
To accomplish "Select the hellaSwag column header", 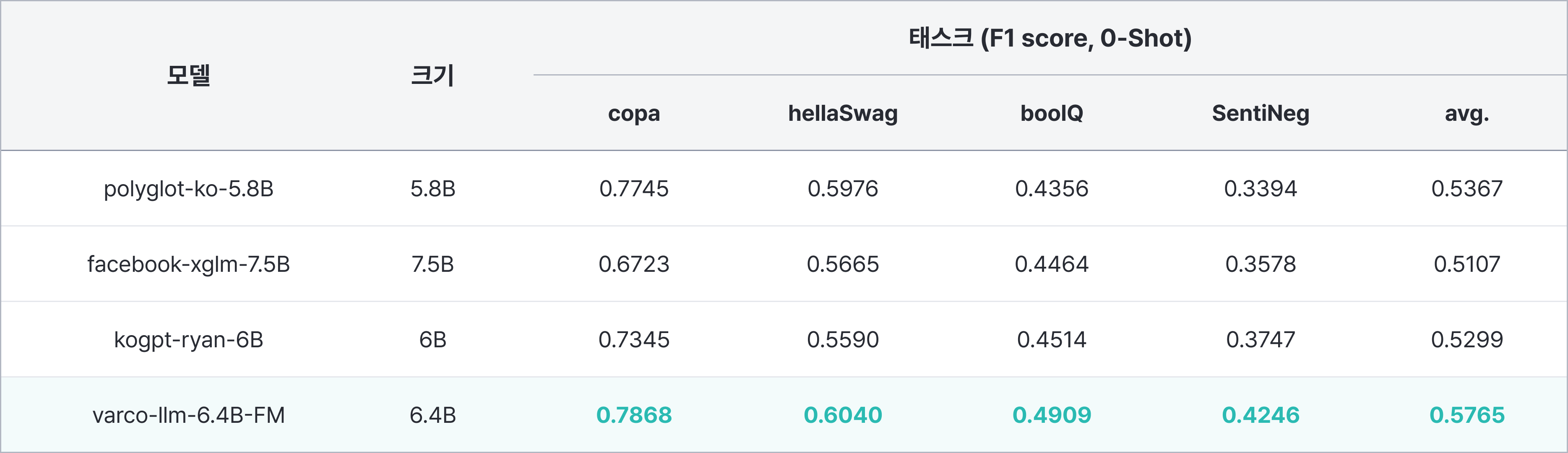I will (842, 113).
